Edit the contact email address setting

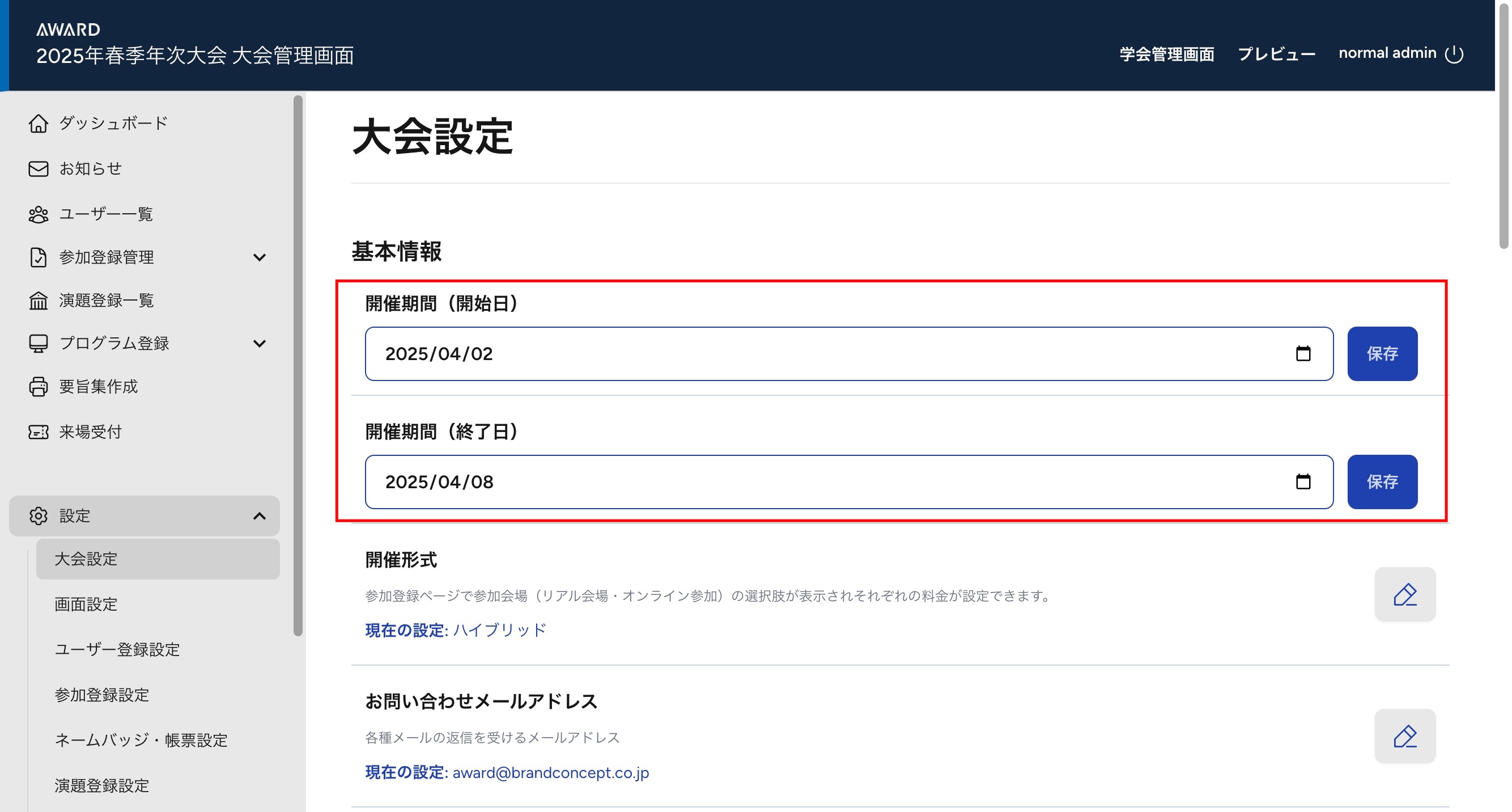click(1404, 735)
